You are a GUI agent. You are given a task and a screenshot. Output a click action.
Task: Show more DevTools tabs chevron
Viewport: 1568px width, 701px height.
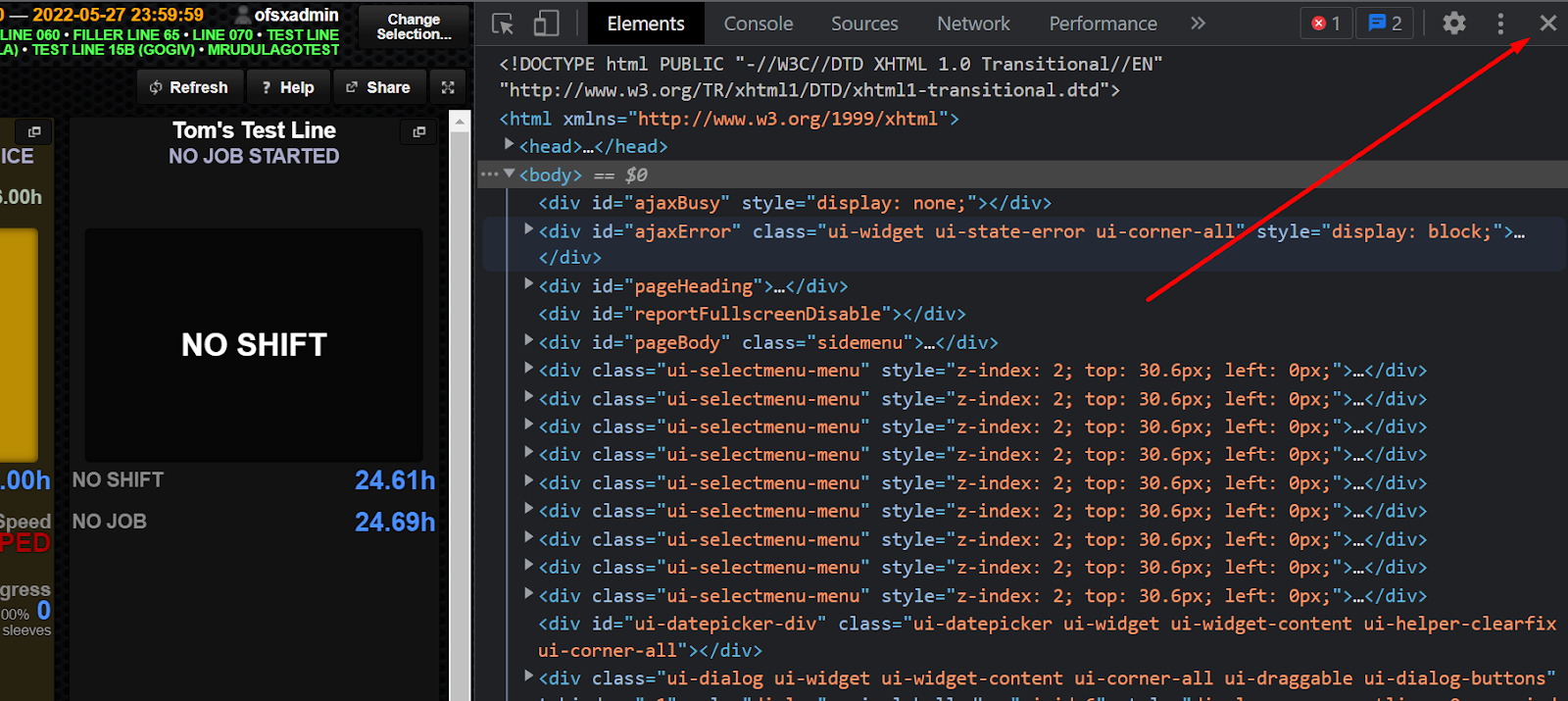point(1198,24)
